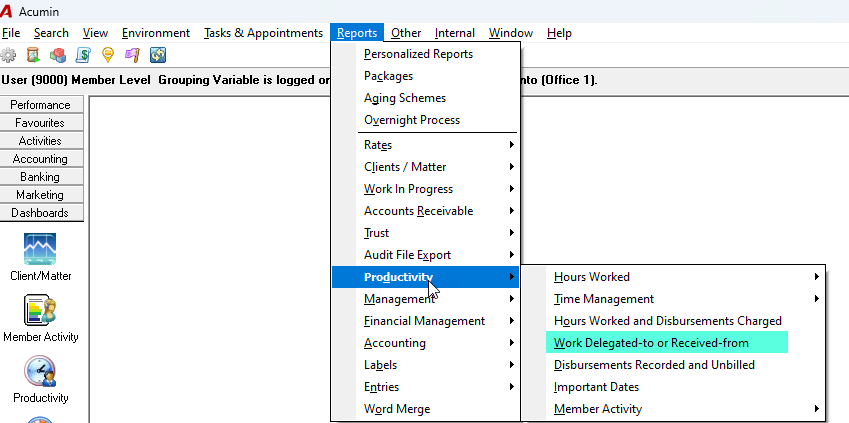This screenshot has width=849, height=423.
Task: Click the hourglass timer toolbar icon
Action: coord(33,55)
